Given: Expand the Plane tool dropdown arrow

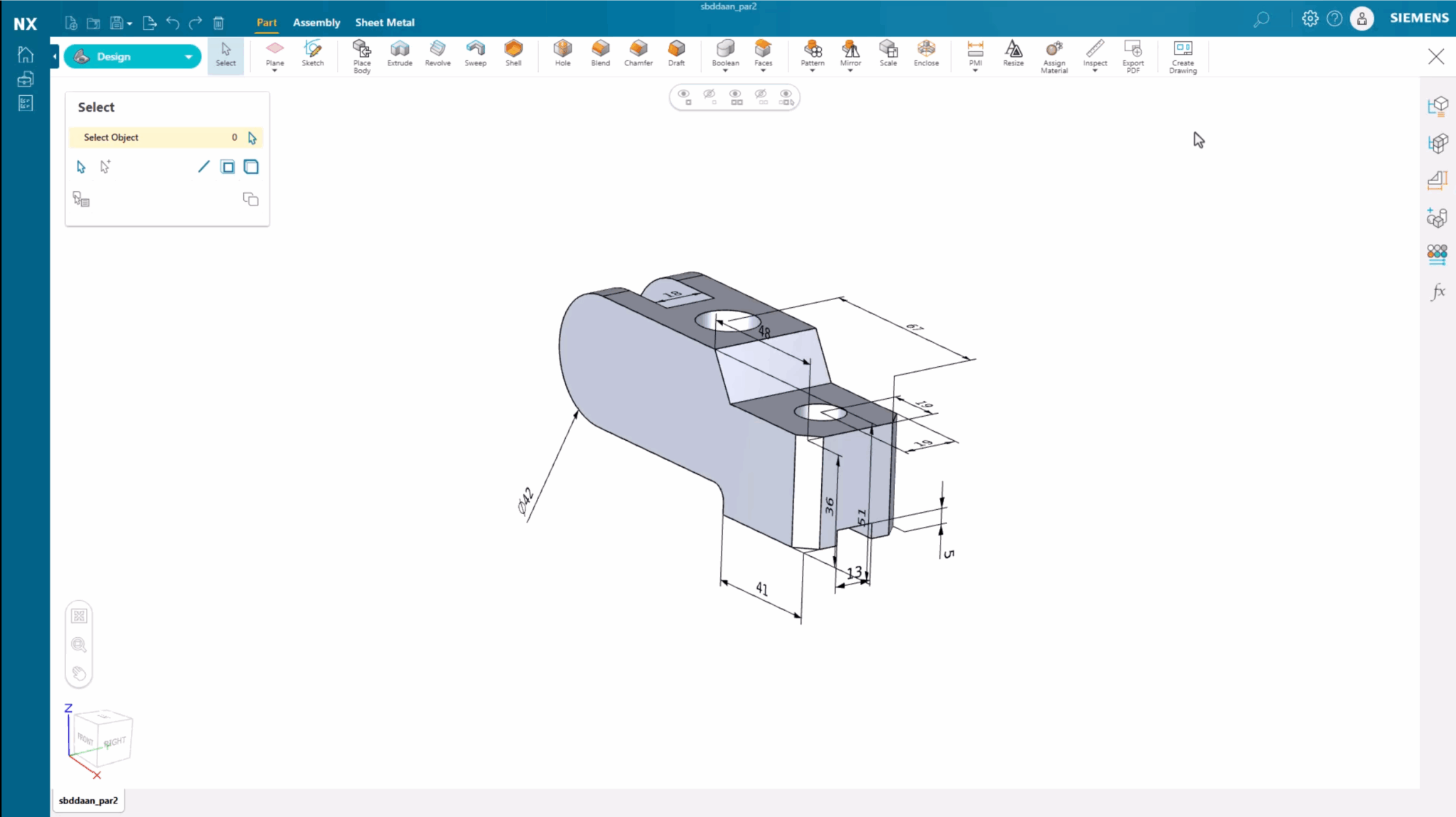Looking at the screenshot, I should pos(274,69).
